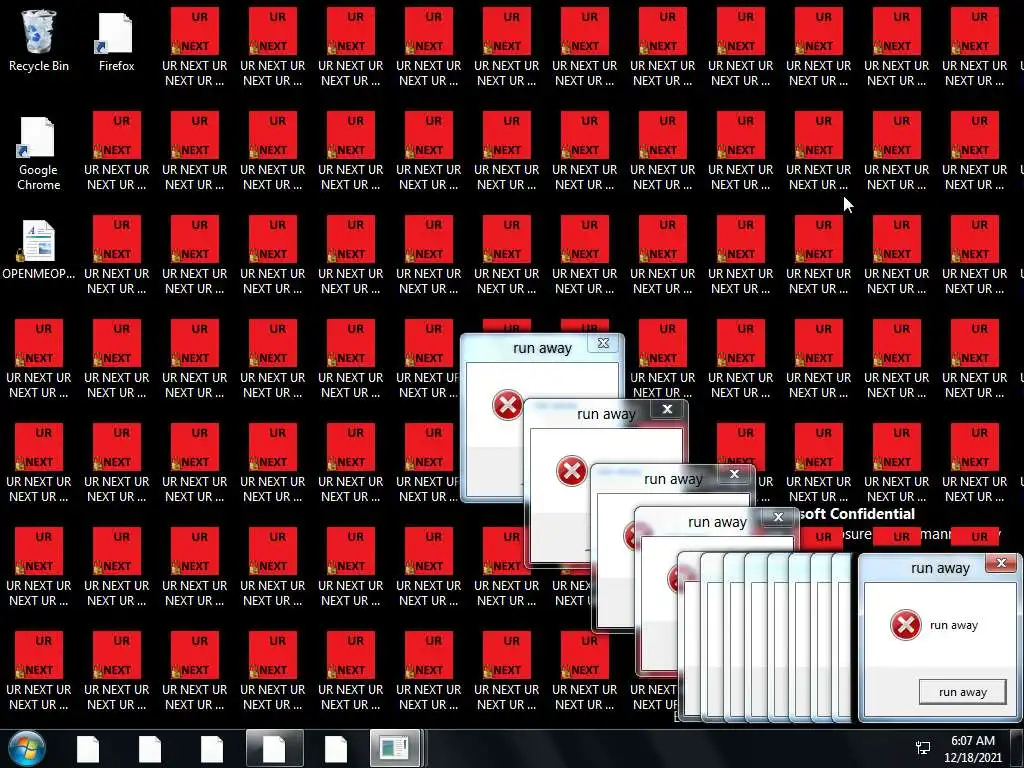Click the "run away" button in front dialog
1024x768 pixels.
963,692
